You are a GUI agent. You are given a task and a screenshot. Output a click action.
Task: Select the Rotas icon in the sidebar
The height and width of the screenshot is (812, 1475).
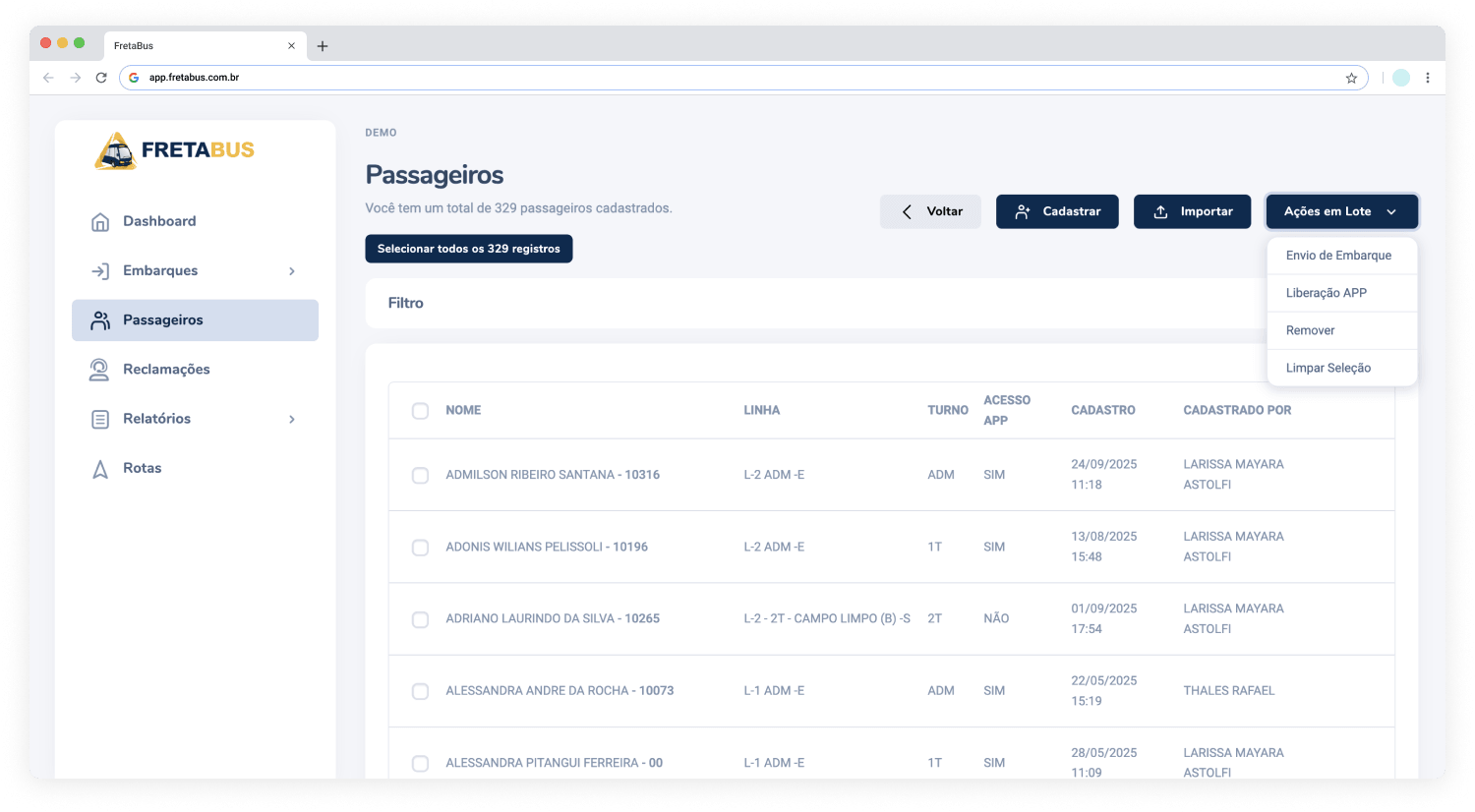(99, 468)
